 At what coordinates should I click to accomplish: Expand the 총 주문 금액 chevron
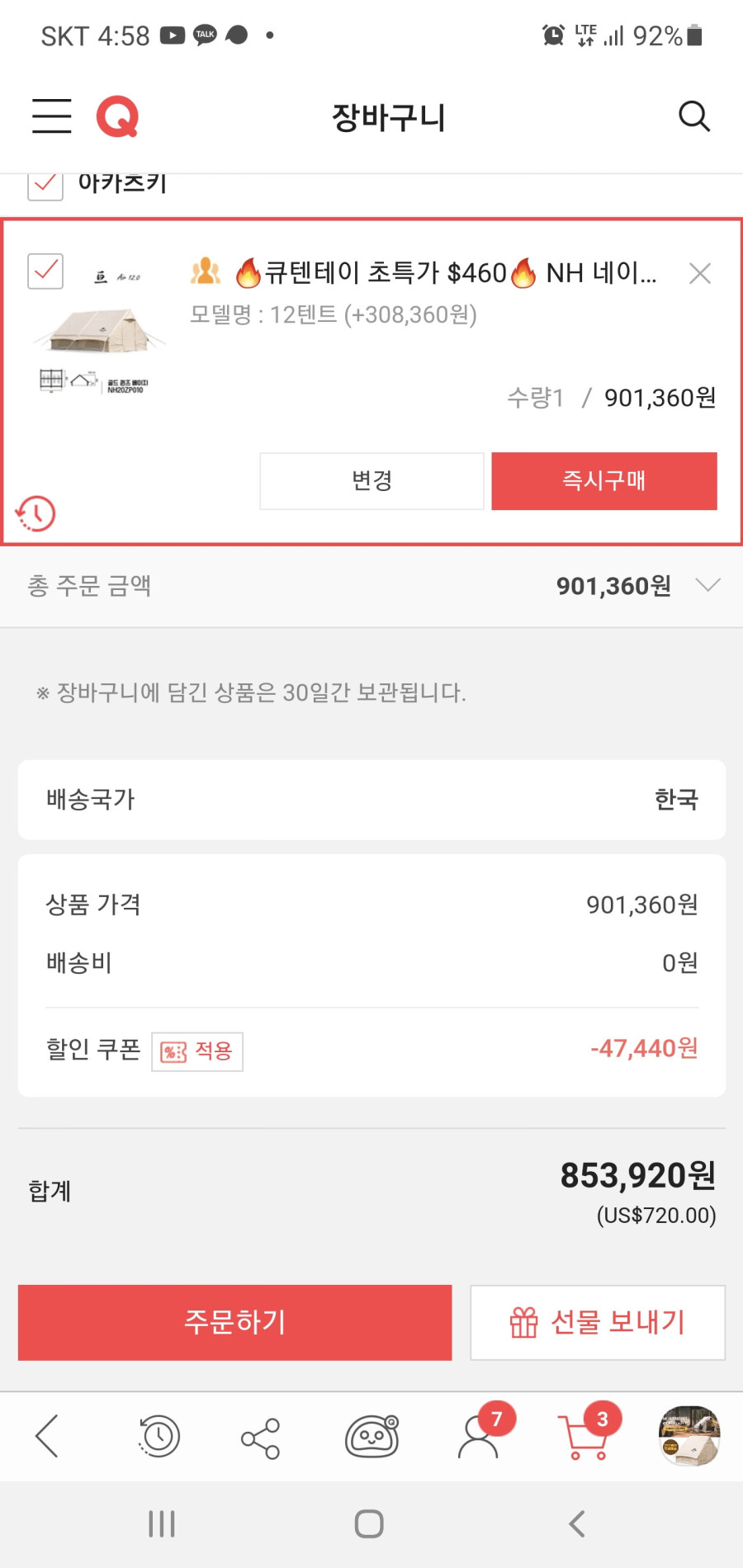coord(708,585)
